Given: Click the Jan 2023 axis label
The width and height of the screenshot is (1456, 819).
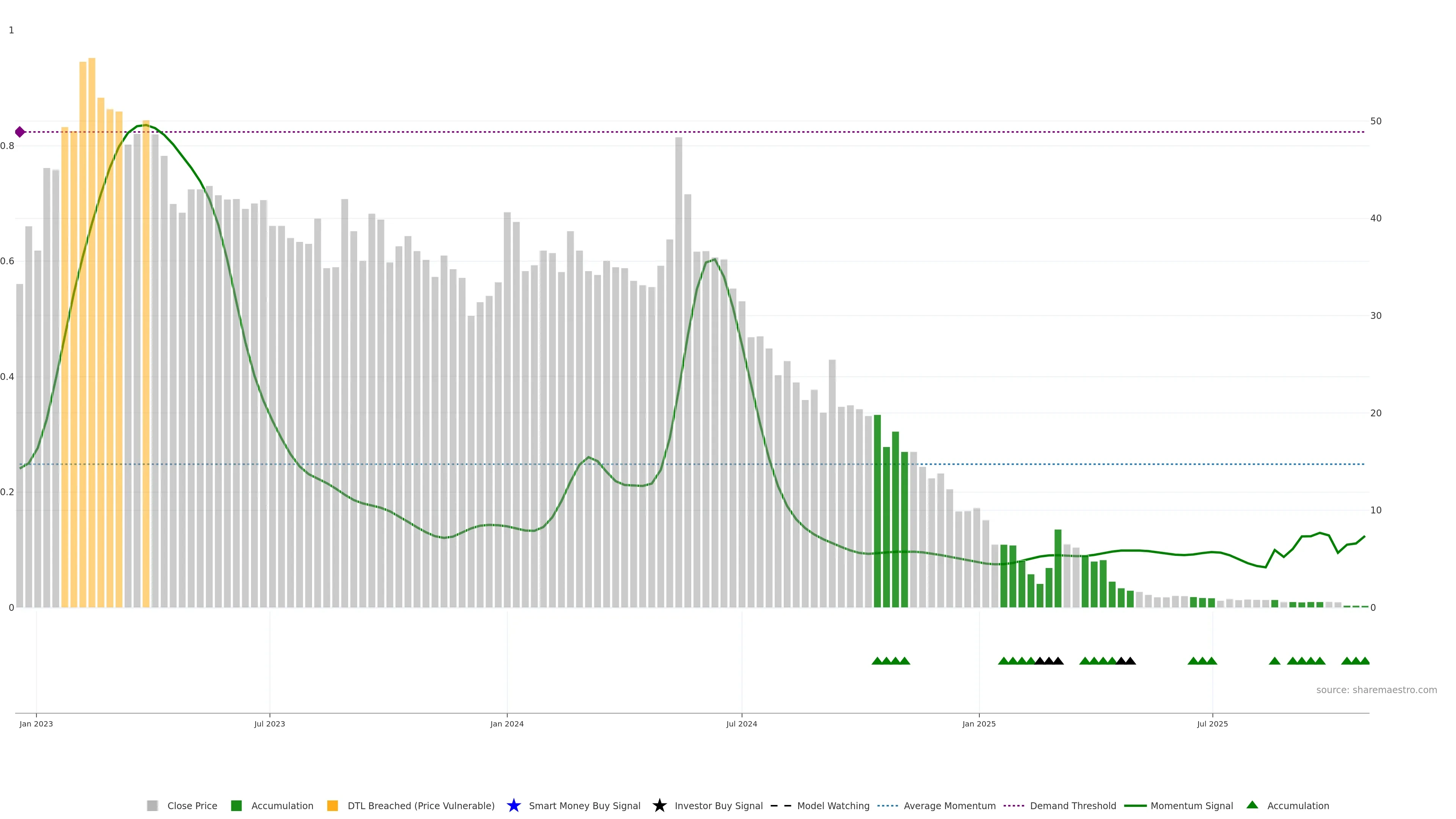Looking at the screenshot, I should (x=36, y=723).
